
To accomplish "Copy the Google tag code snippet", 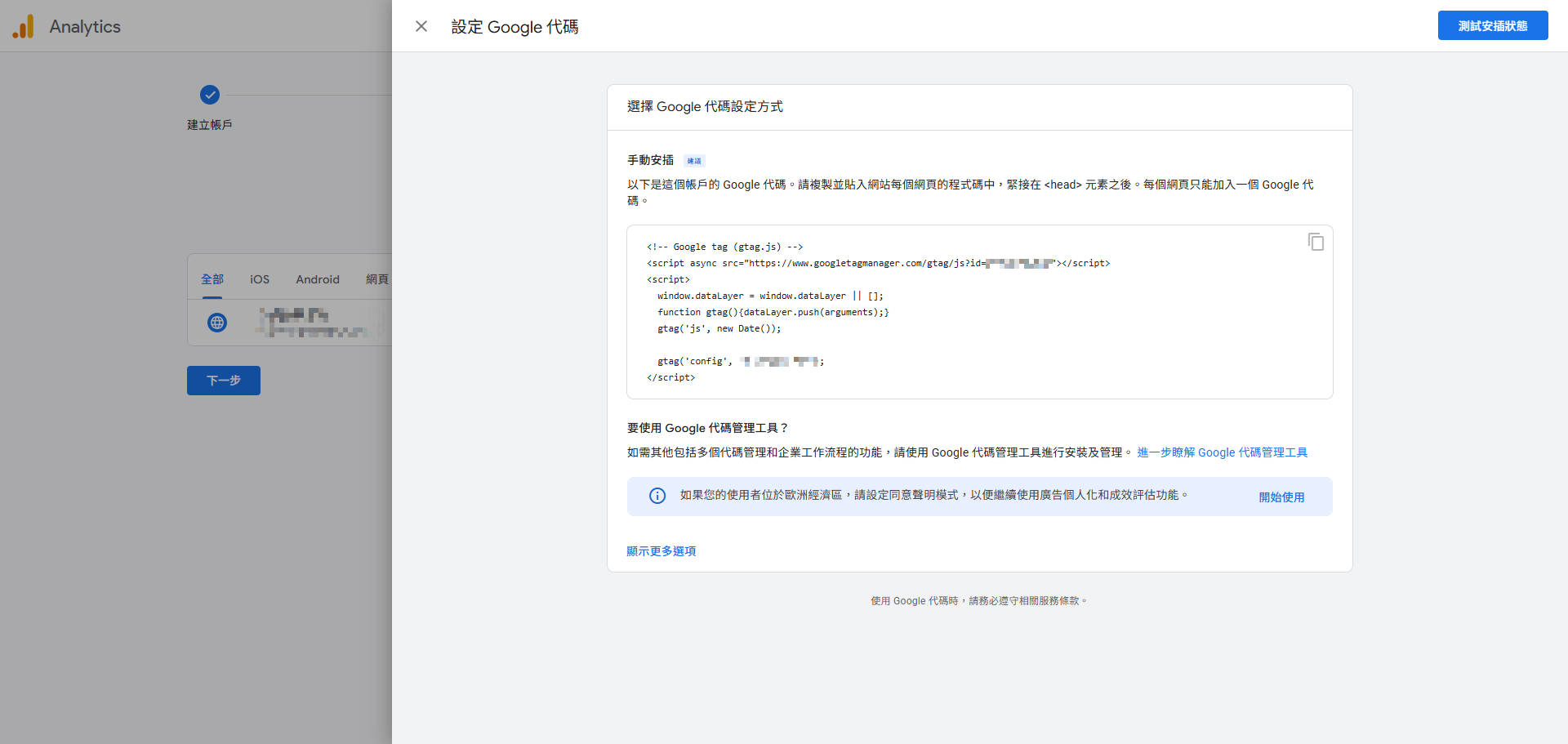I will point(1315,242).
